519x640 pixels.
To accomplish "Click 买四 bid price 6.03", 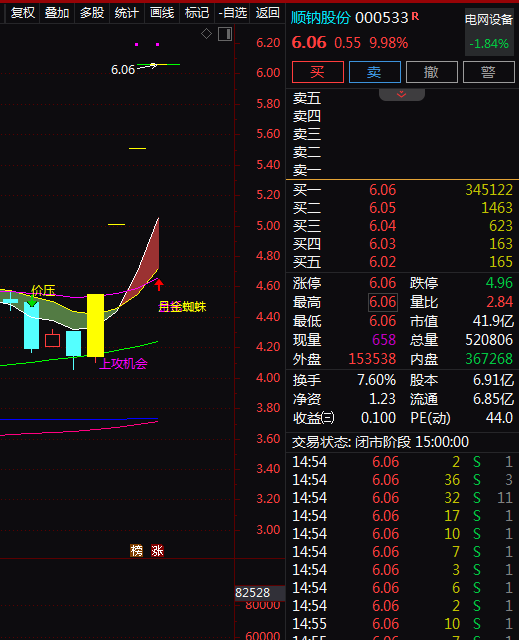I will 382,244.
